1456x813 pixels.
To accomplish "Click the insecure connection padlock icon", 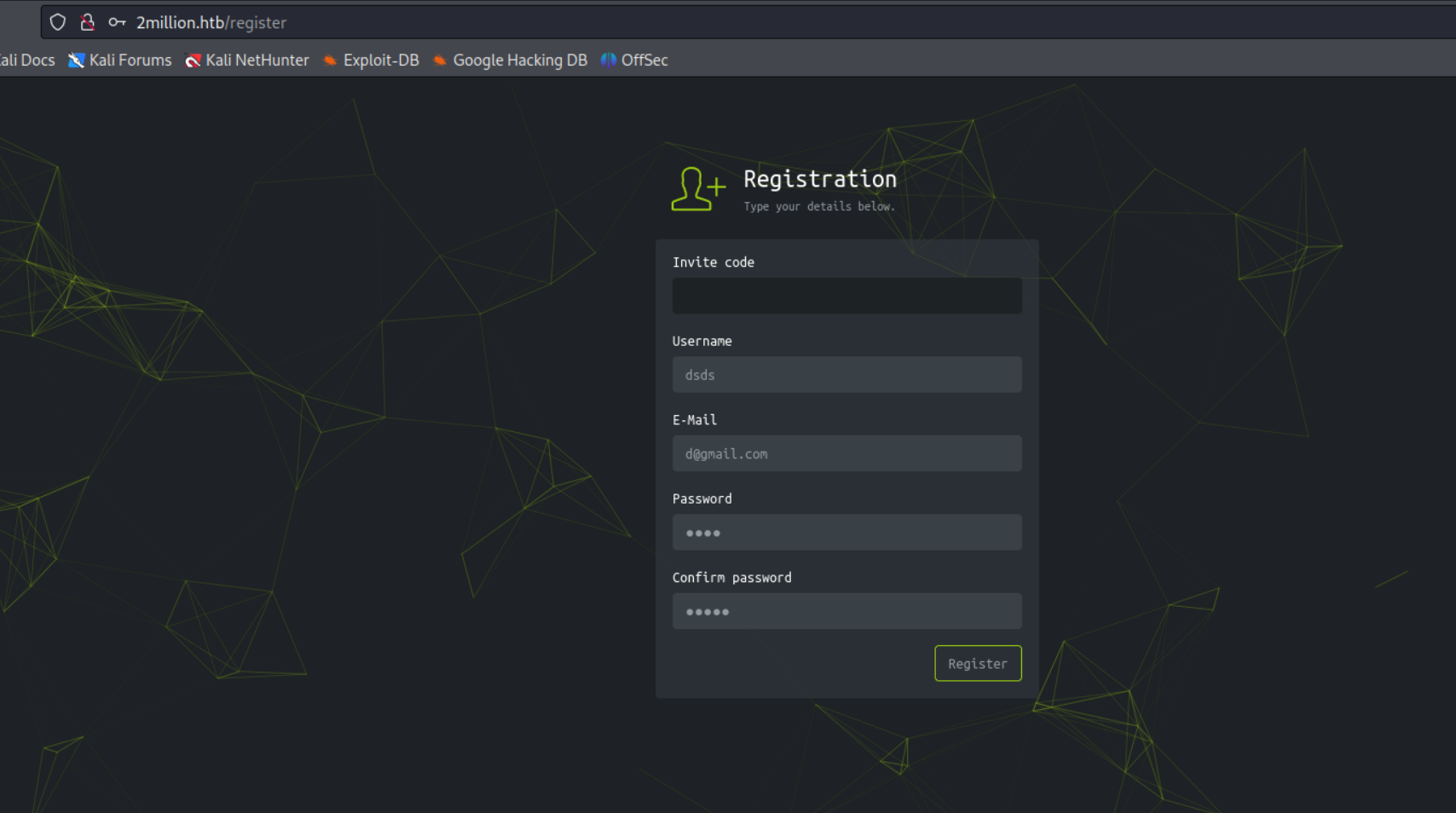I will pos(87,22).
